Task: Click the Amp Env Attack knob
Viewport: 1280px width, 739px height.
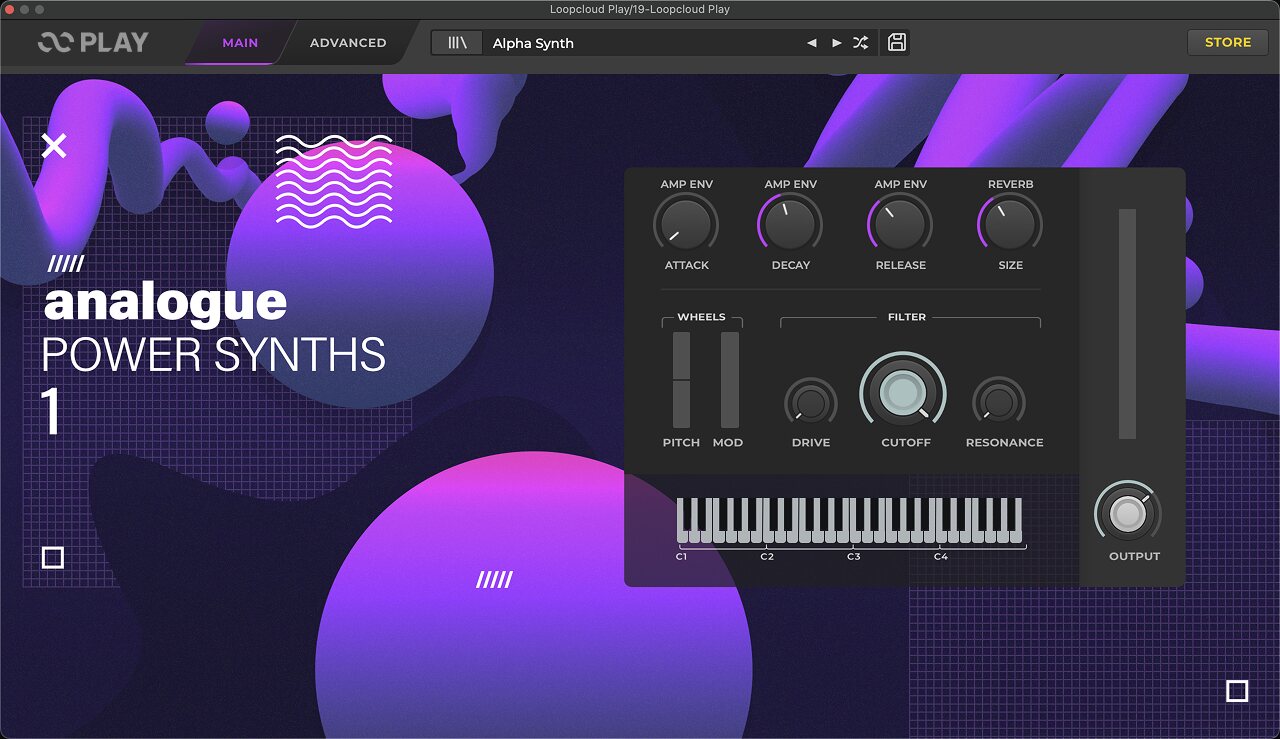Action: tap(686, 224)
